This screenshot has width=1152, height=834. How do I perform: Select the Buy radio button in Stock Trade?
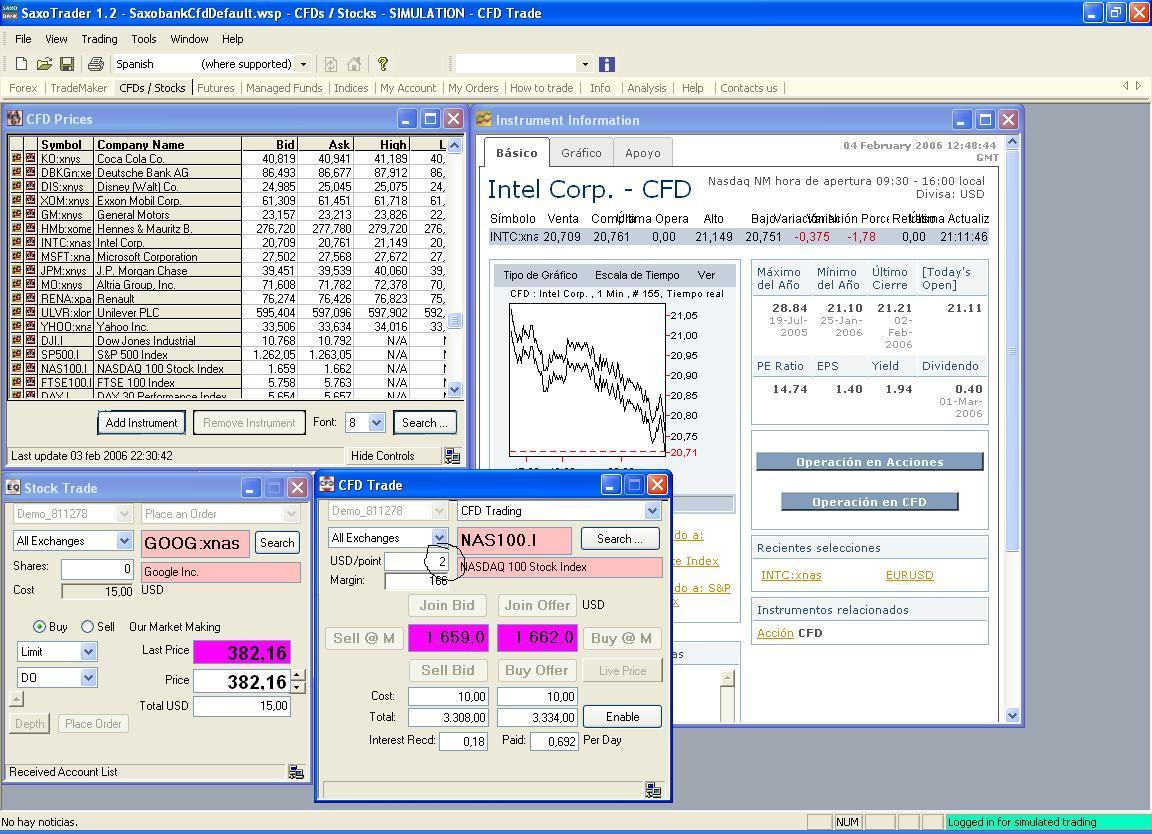pyautogui.click(x=39, y=627)
